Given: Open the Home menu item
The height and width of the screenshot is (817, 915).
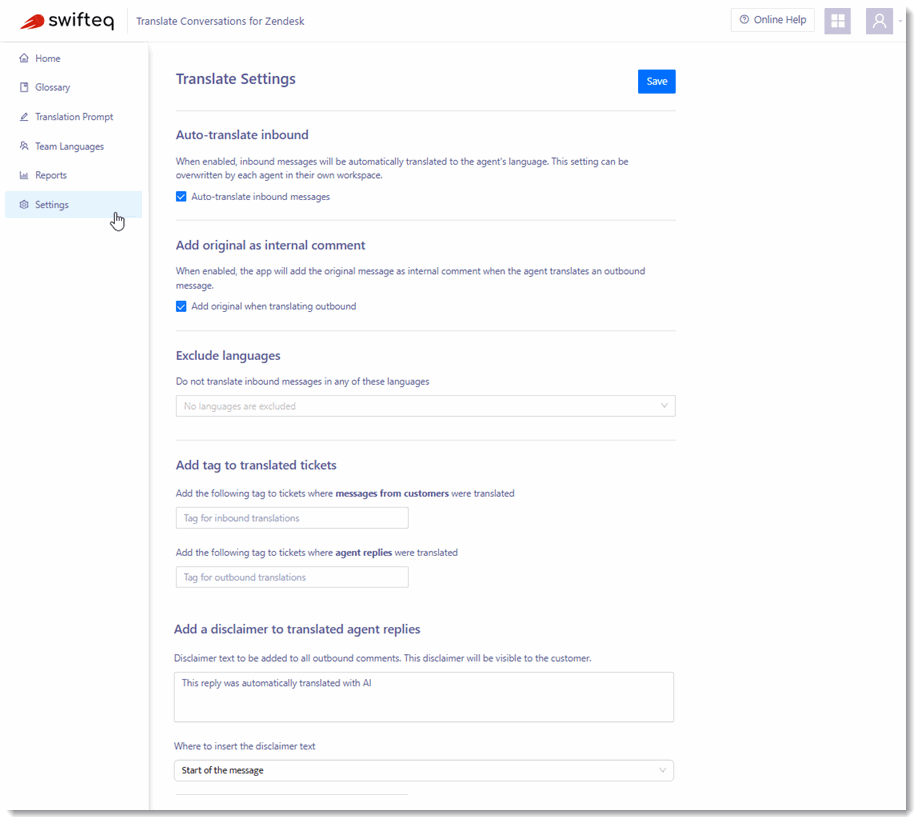Looking at the screenshot, I should tap(74, 58).
